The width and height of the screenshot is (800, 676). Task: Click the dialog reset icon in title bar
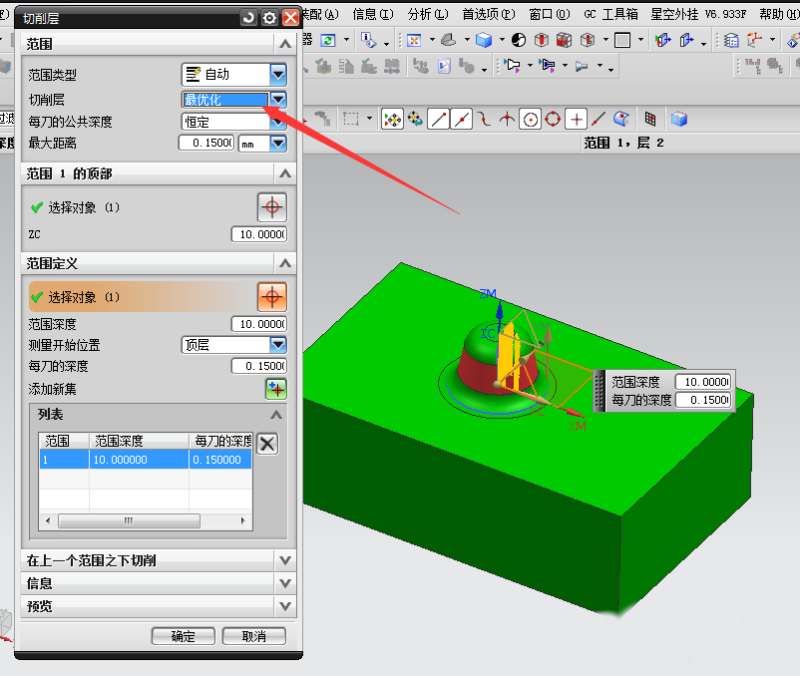pos(249,17)
